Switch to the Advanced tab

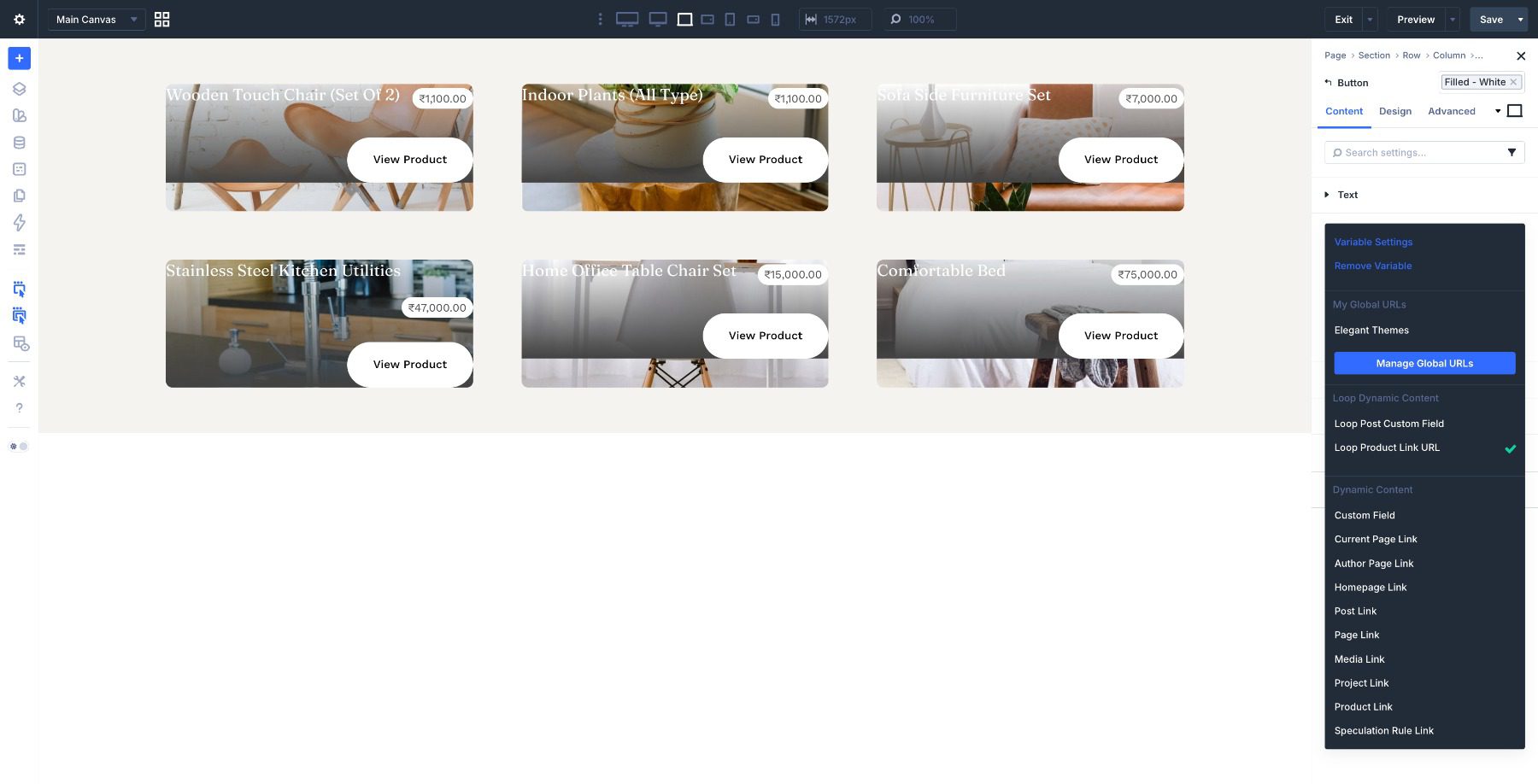pyautogui.click(x=1452, y=111)
